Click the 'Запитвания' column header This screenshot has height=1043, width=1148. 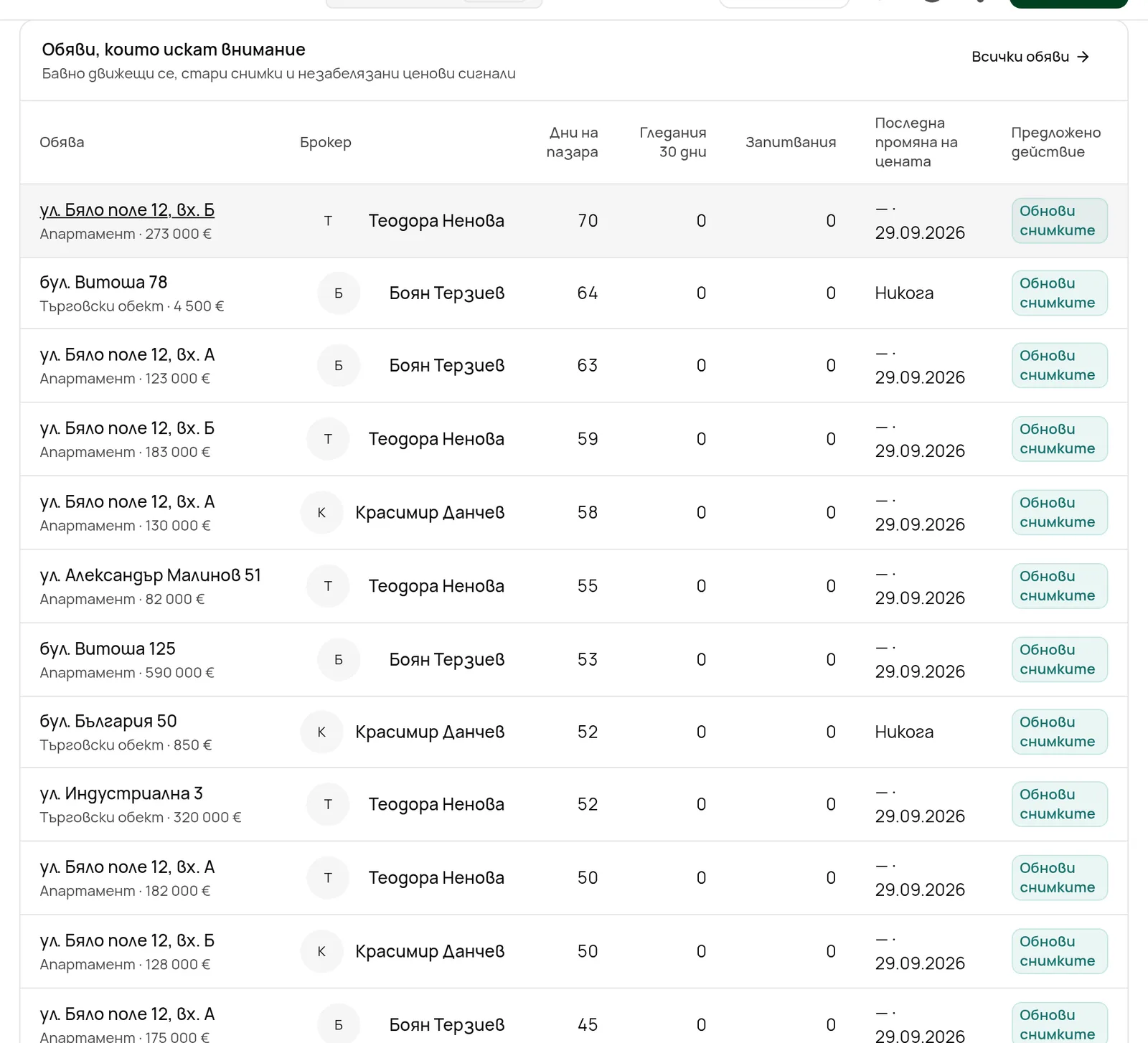point(791,142)
